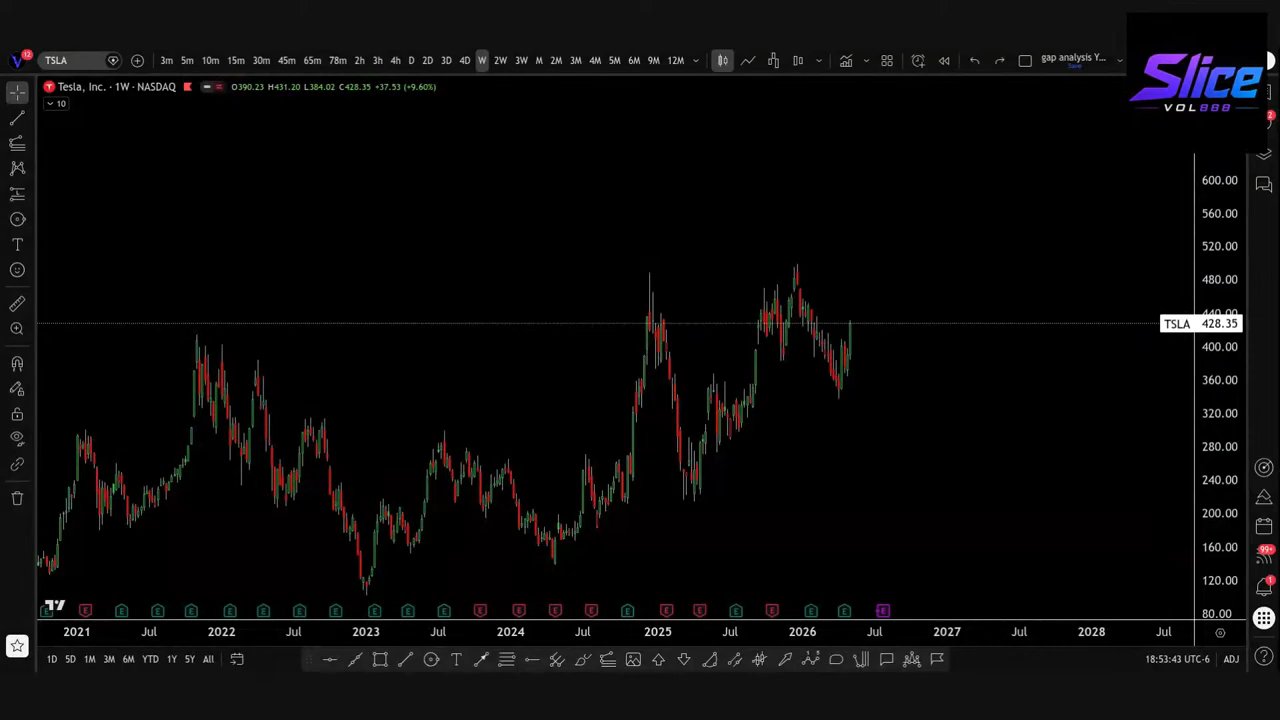Open the go-to-date calendar icon

click(237, 659)
